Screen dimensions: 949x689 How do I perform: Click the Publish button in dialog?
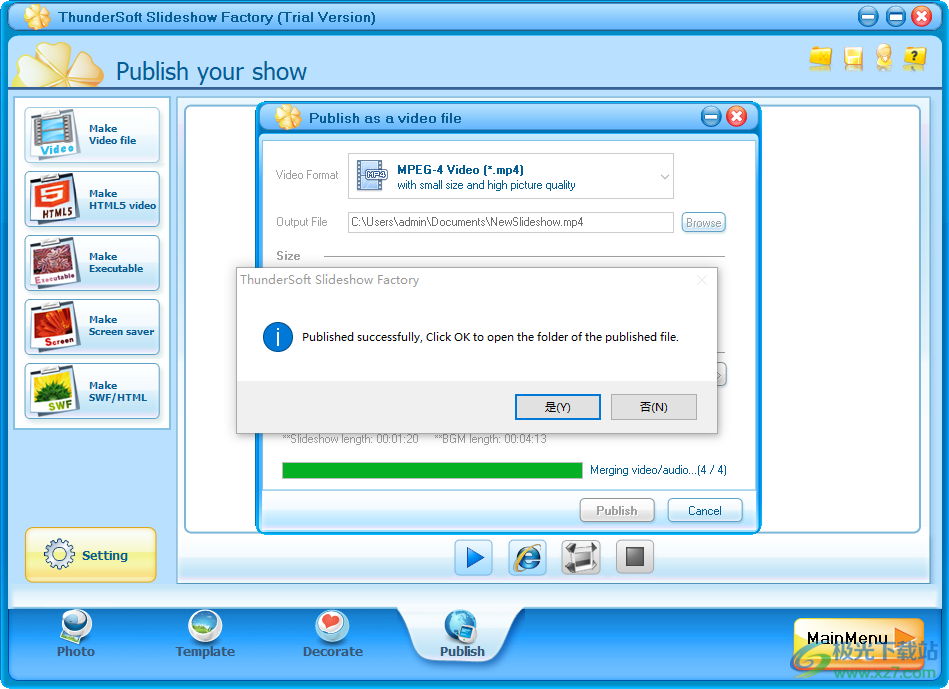pyautogui.click(x=617, y=510)
